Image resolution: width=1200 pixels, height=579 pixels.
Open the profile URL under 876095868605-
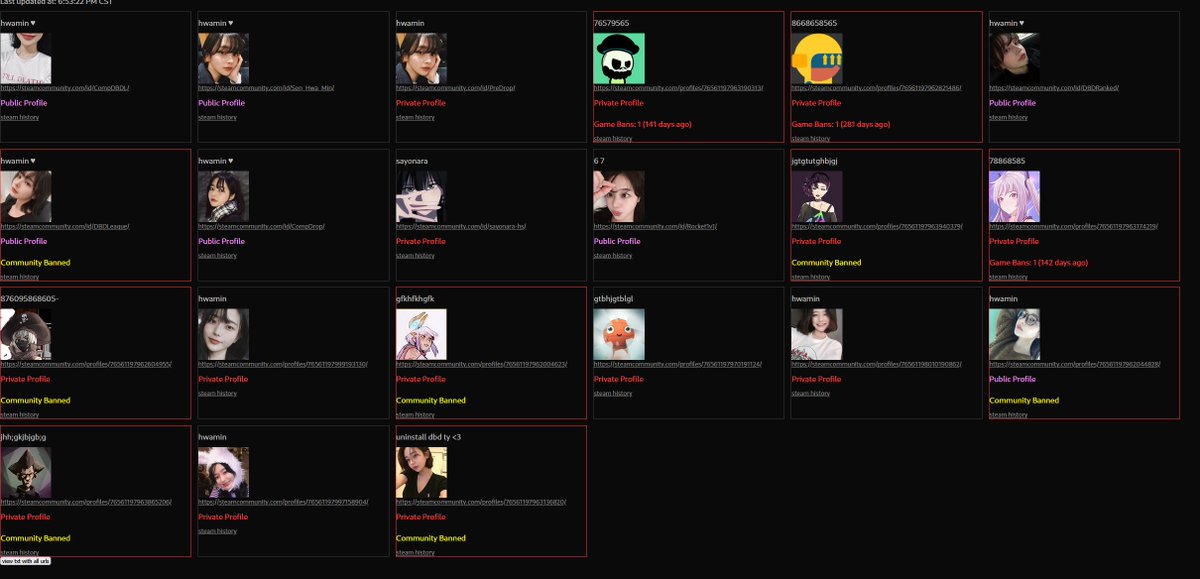[x=86, y=364]
